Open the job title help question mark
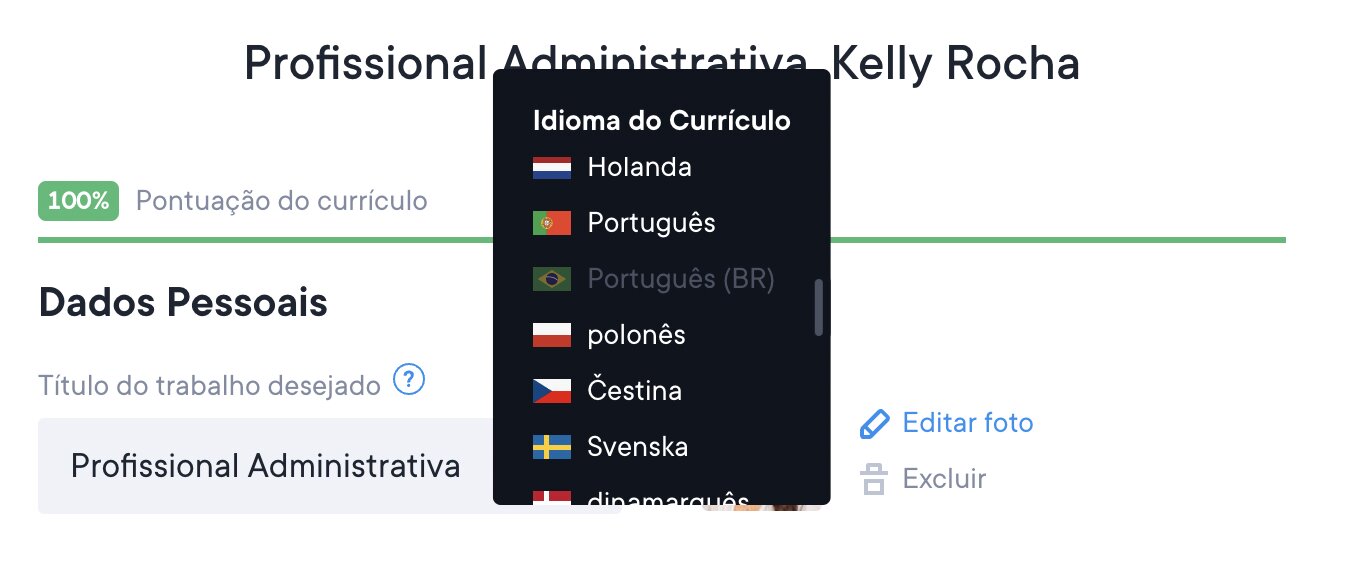The width and height of the screenshot is (1356, 562). pos(409,381)
